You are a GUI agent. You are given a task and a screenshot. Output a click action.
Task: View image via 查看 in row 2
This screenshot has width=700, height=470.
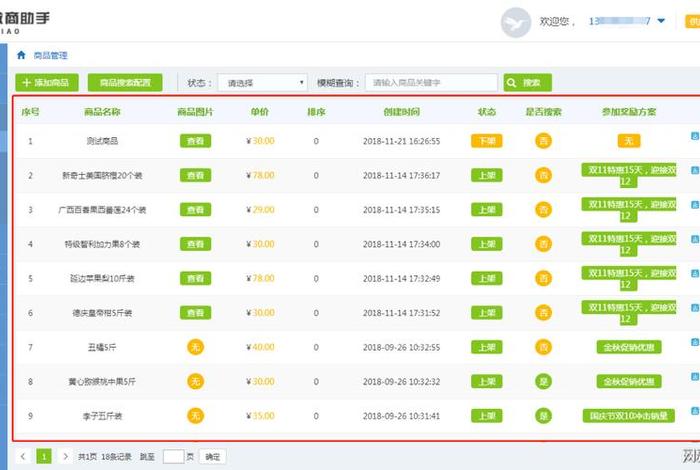click(x=196, y=175)
